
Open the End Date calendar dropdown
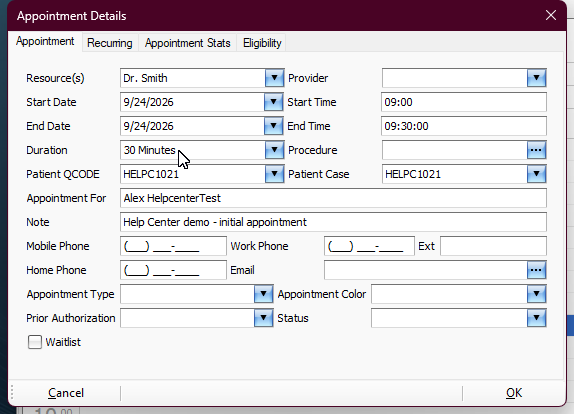273,126
